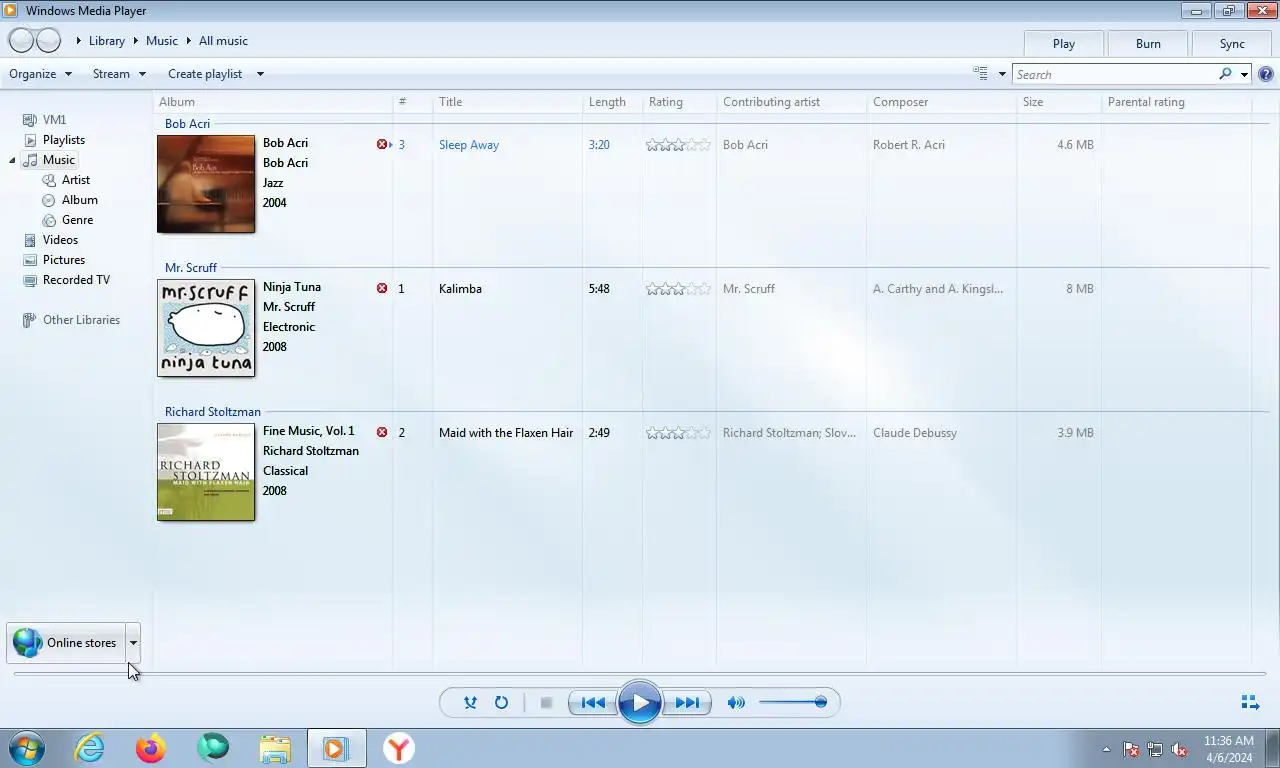Click the error icon beside Sleep Away
The image size is (1280, 768).
(x=382, y=145)
